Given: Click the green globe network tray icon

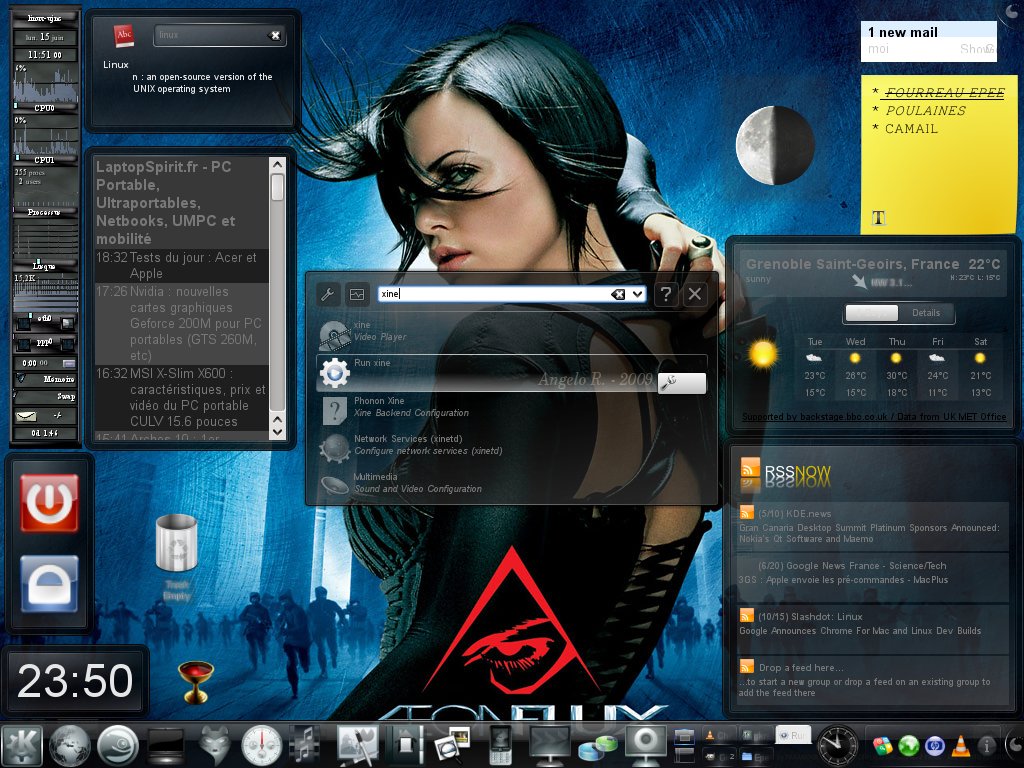Looking at the screenshot, I should click(x=908, y=745).
